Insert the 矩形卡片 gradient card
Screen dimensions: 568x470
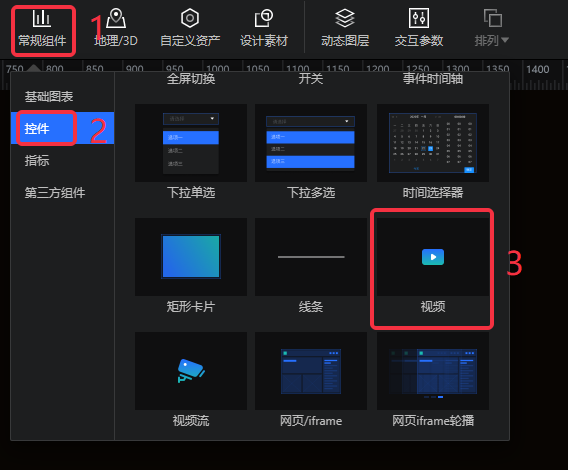191,266
